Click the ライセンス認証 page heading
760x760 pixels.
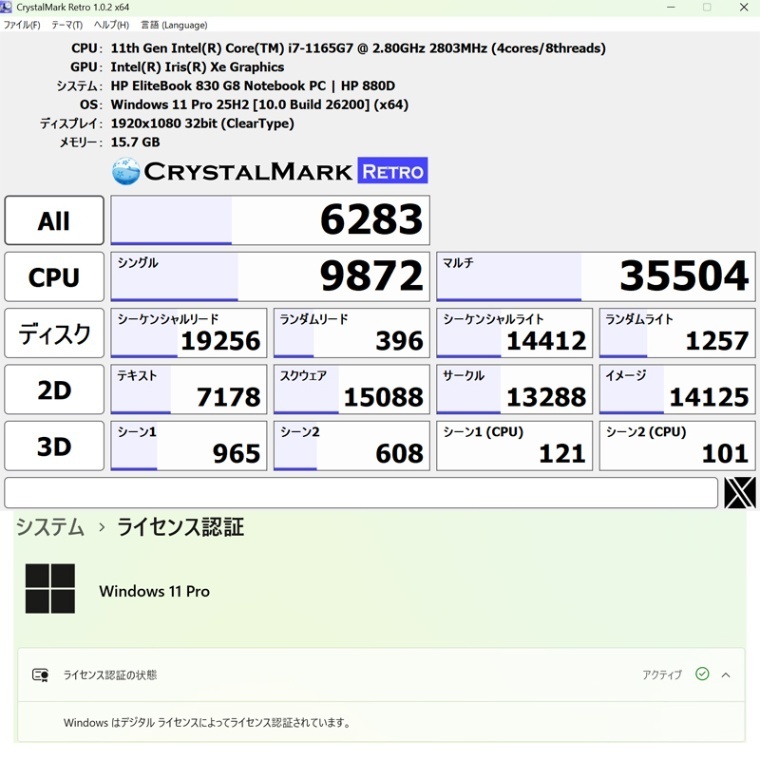[180, 527]
